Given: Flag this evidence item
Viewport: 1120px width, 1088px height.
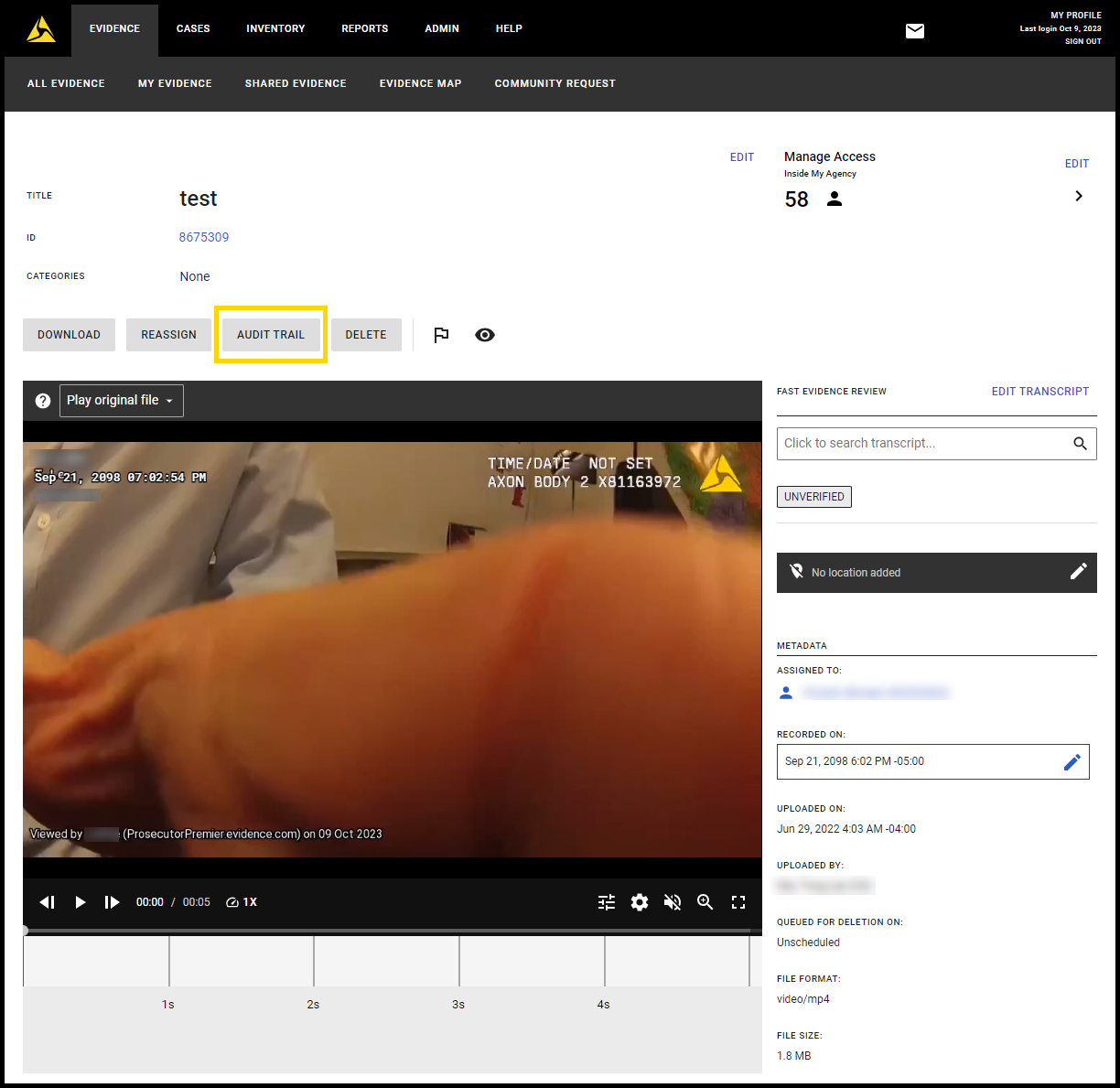Looking at the screenshot, I should [441, 335].
